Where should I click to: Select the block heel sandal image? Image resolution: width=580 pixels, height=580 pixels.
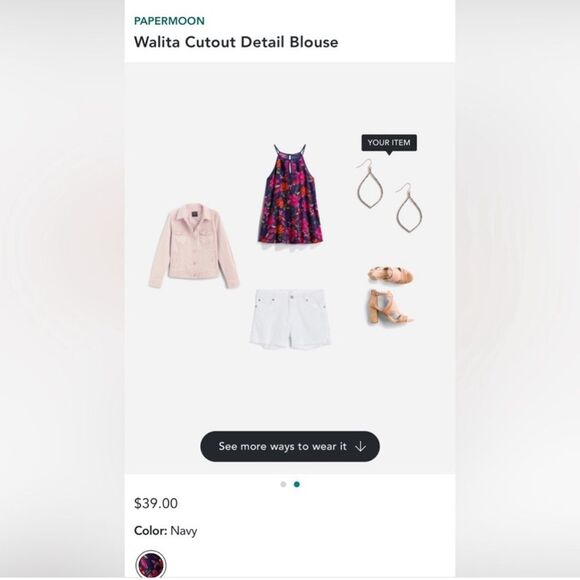click(x=390, y=307)
